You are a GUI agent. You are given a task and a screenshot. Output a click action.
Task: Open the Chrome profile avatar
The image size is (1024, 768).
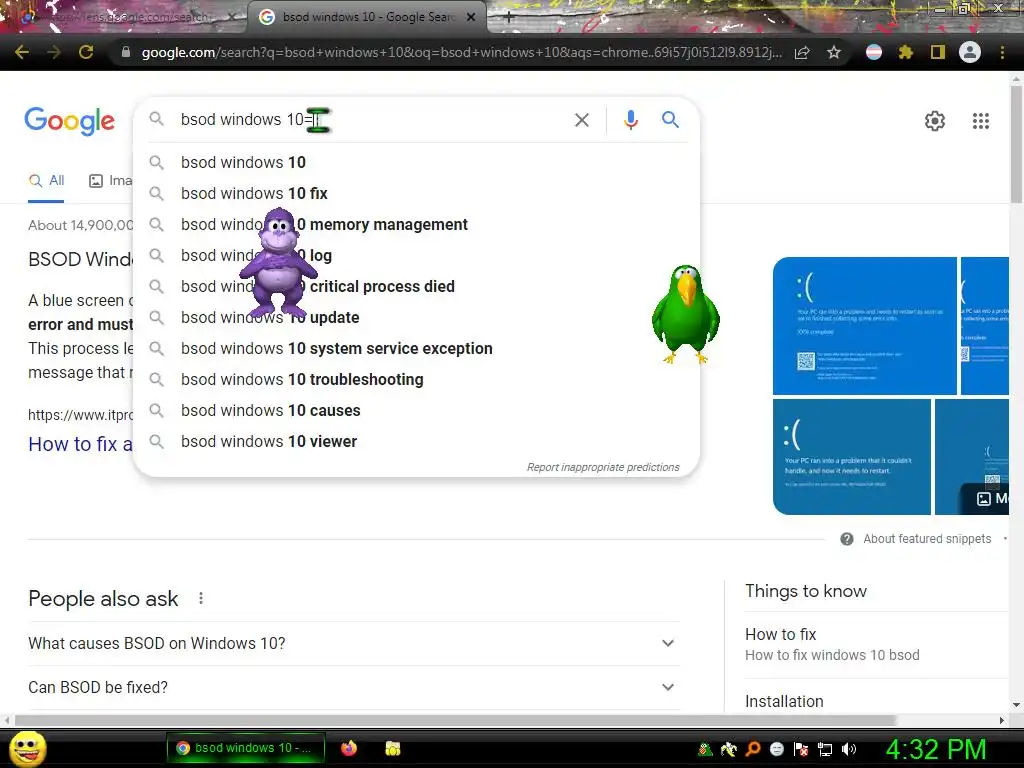click(969, 52)
